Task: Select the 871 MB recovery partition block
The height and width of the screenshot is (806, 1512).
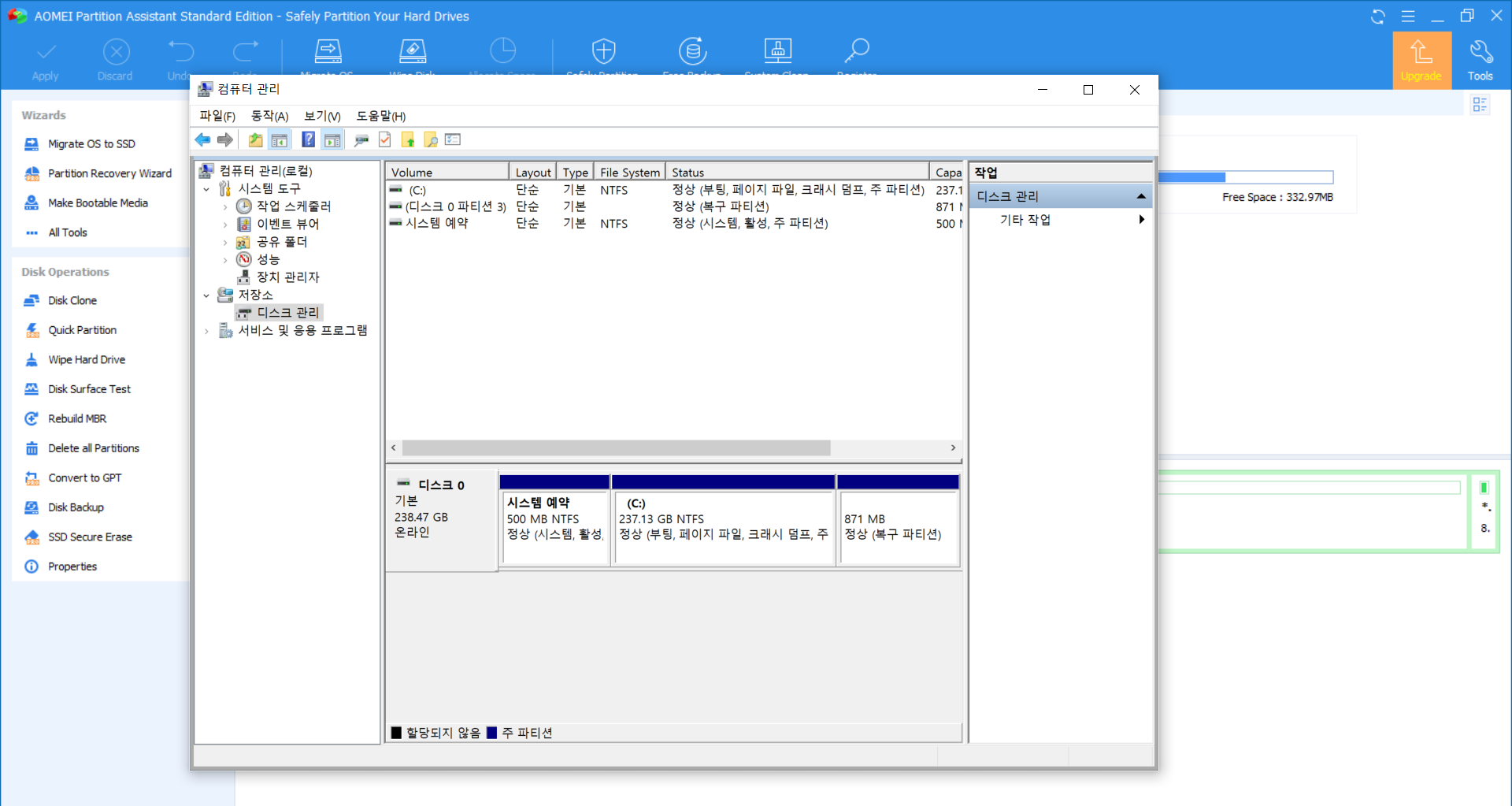Action: pyautogui.click(x=899, y=520)
